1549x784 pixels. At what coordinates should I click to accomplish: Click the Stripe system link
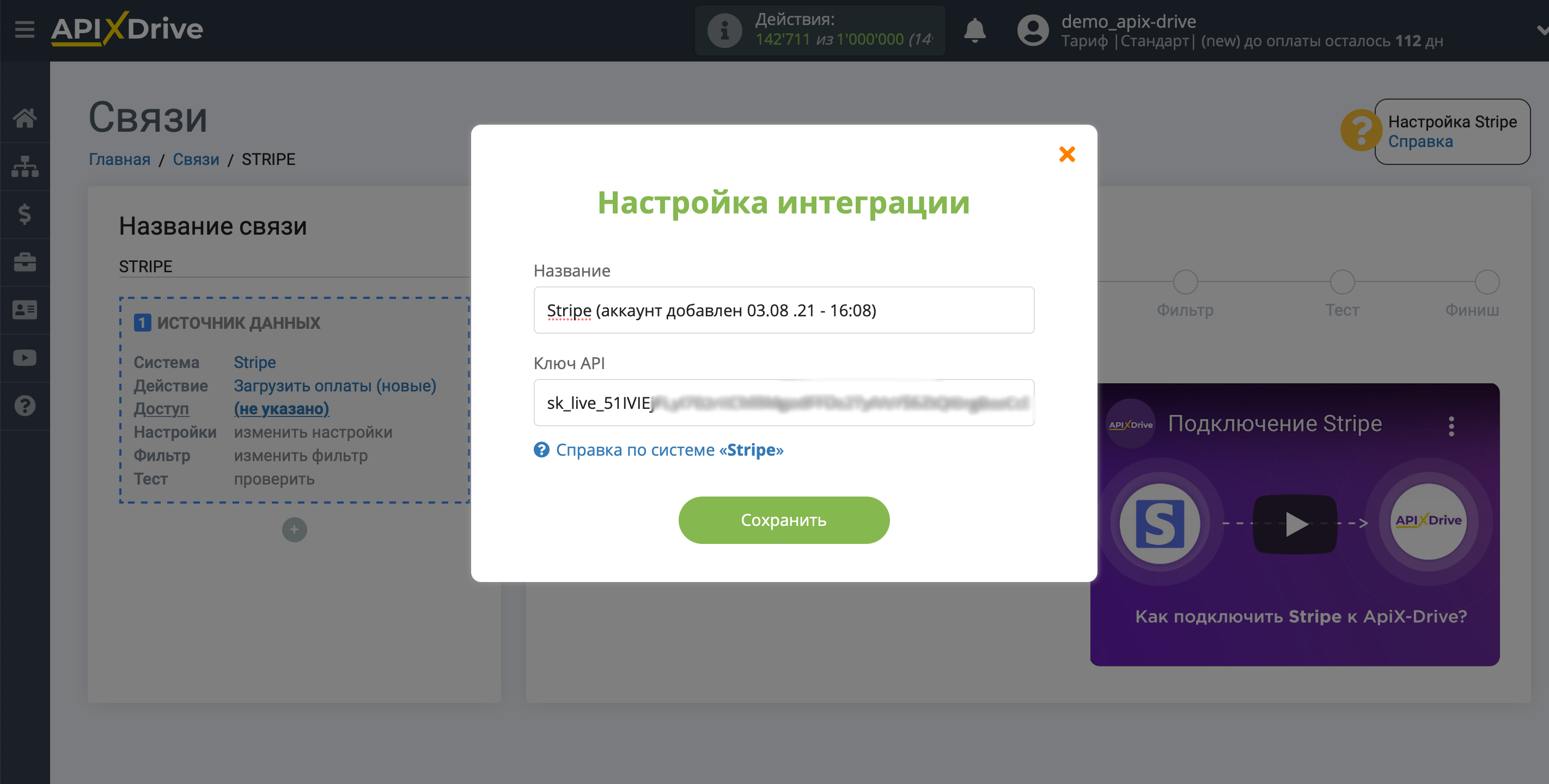pyautogui.click(x=255, y=363)
